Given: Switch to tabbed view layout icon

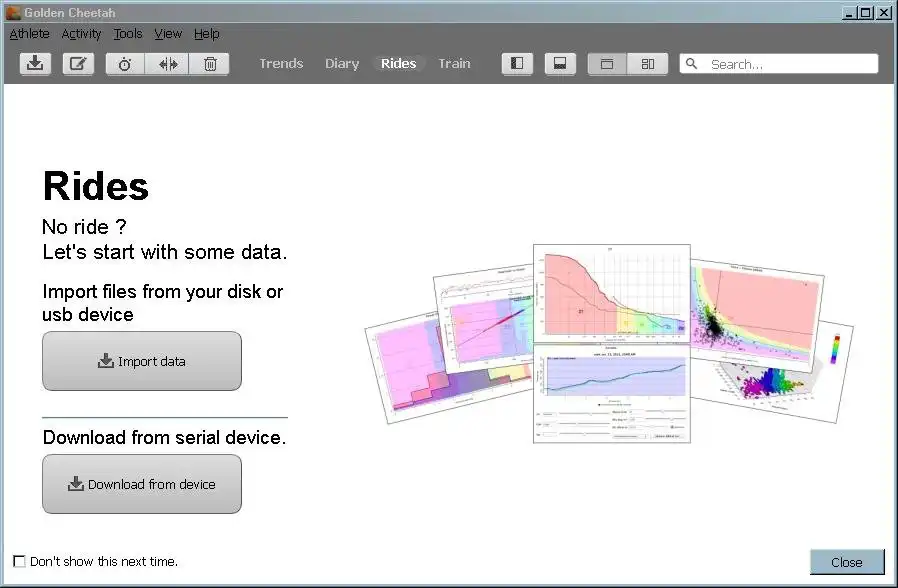Looking at the screenshot, I should coord(607,64).
